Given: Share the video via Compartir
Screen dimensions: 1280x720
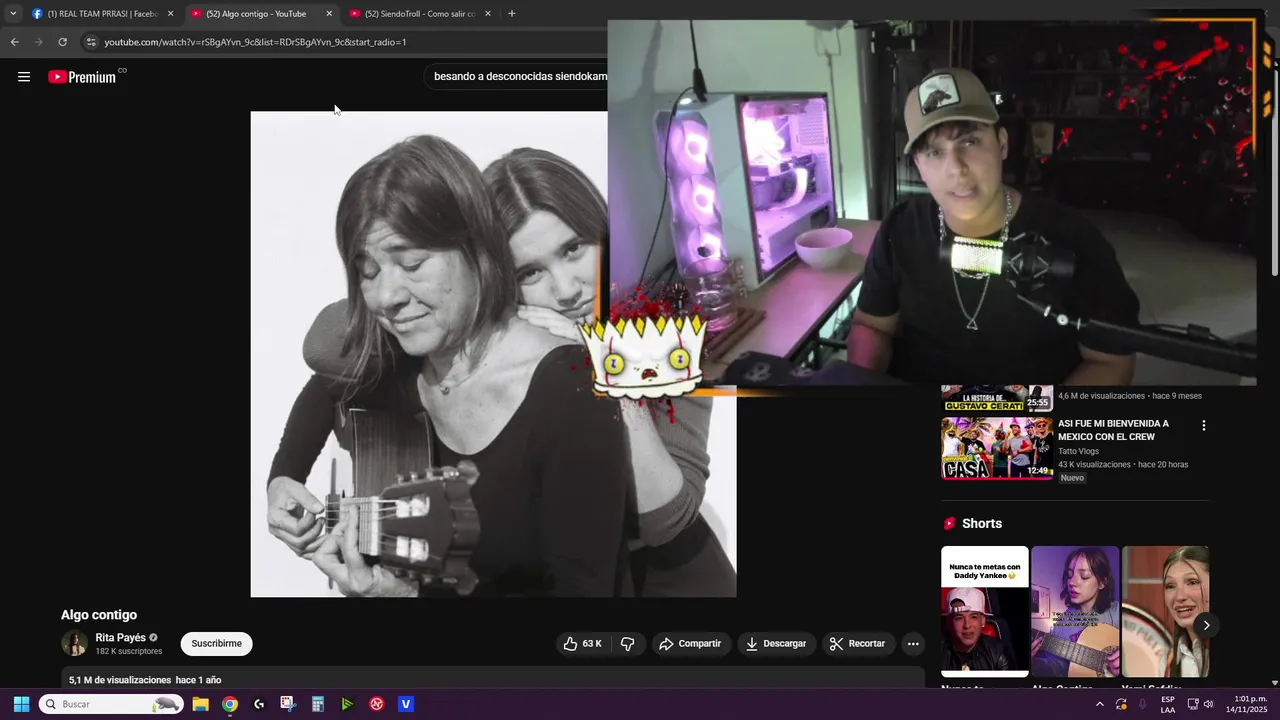Looking at the screenshot, I should (x=690, y=644).
